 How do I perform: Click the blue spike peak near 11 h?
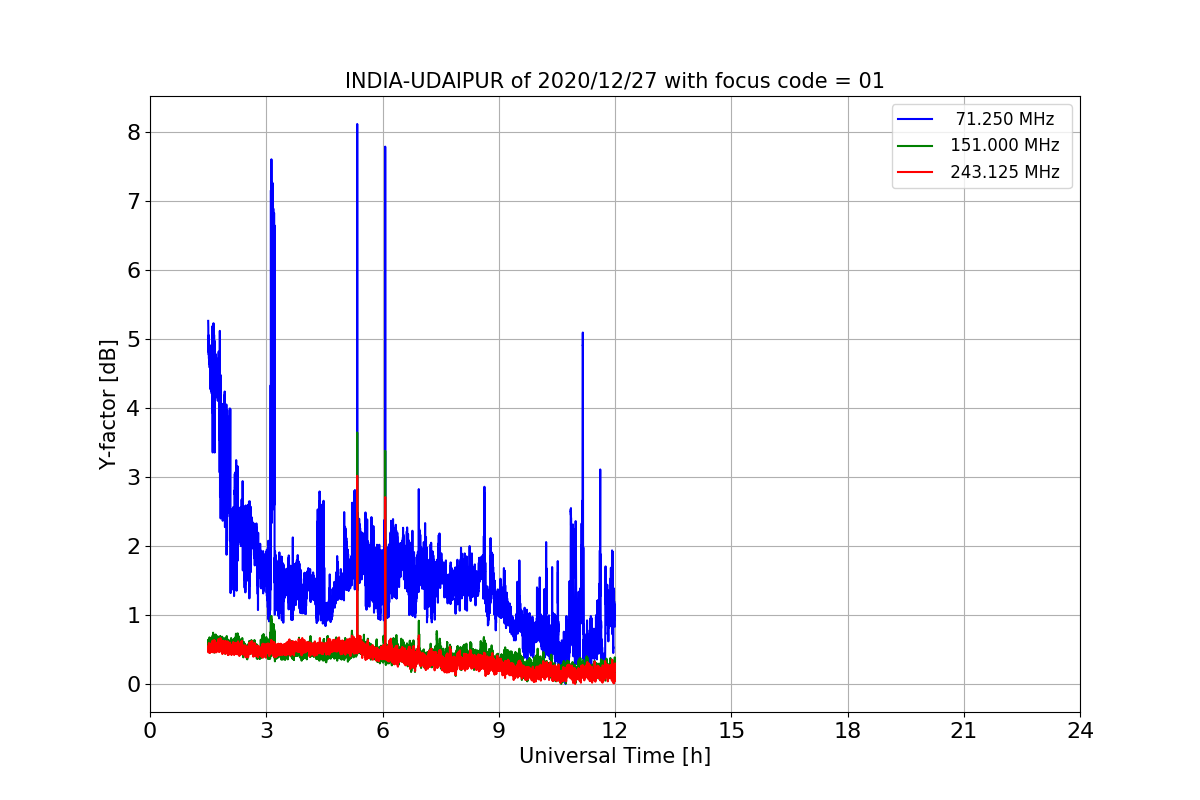pyautogui.click(x=582, y=333)
